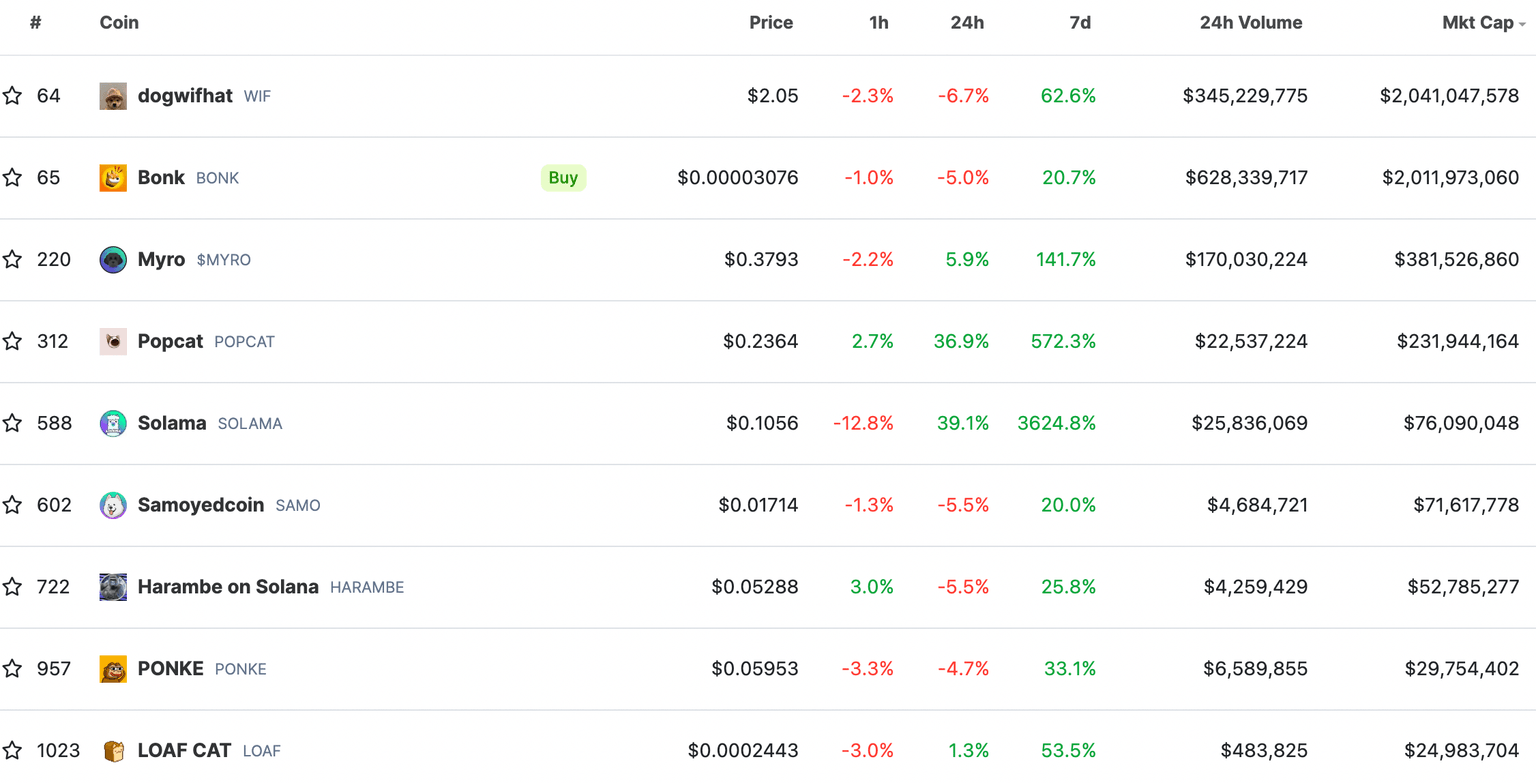Click the PONKE coin logo
Viewport: 1536px width, 783px height.
pos(113,669)
